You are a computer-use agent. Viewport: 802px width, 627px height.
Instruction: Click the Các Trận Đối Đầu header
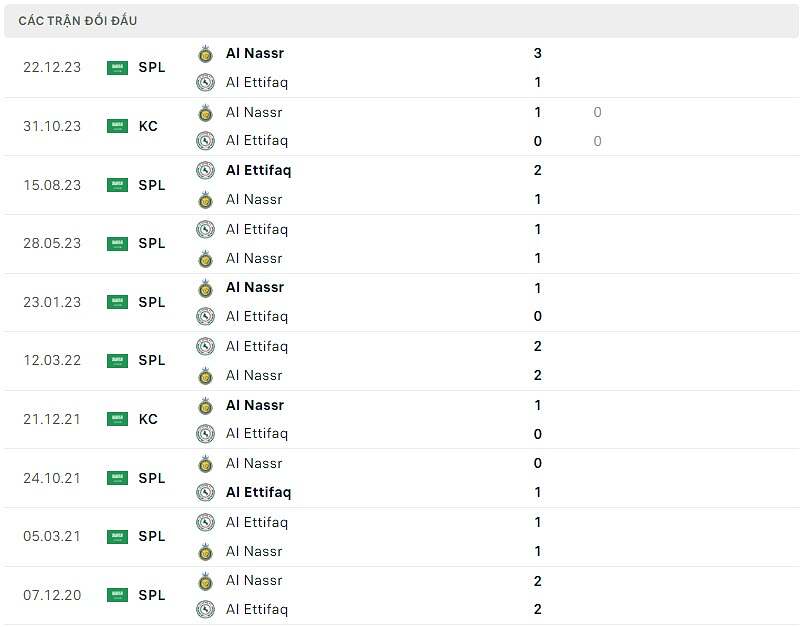[x=78, y=21]
